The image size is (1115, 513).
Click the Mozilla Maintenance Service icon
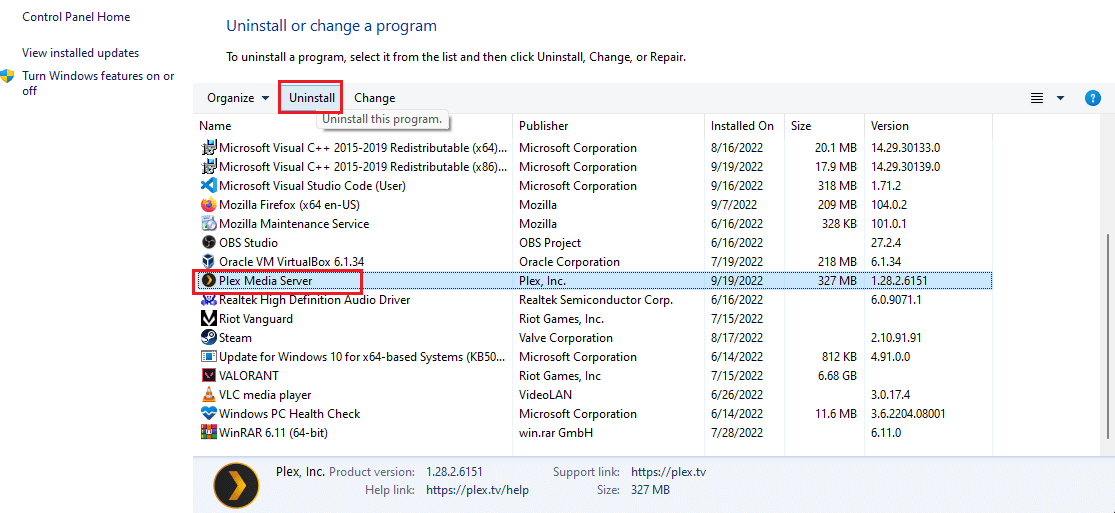[x=208, y=223]
